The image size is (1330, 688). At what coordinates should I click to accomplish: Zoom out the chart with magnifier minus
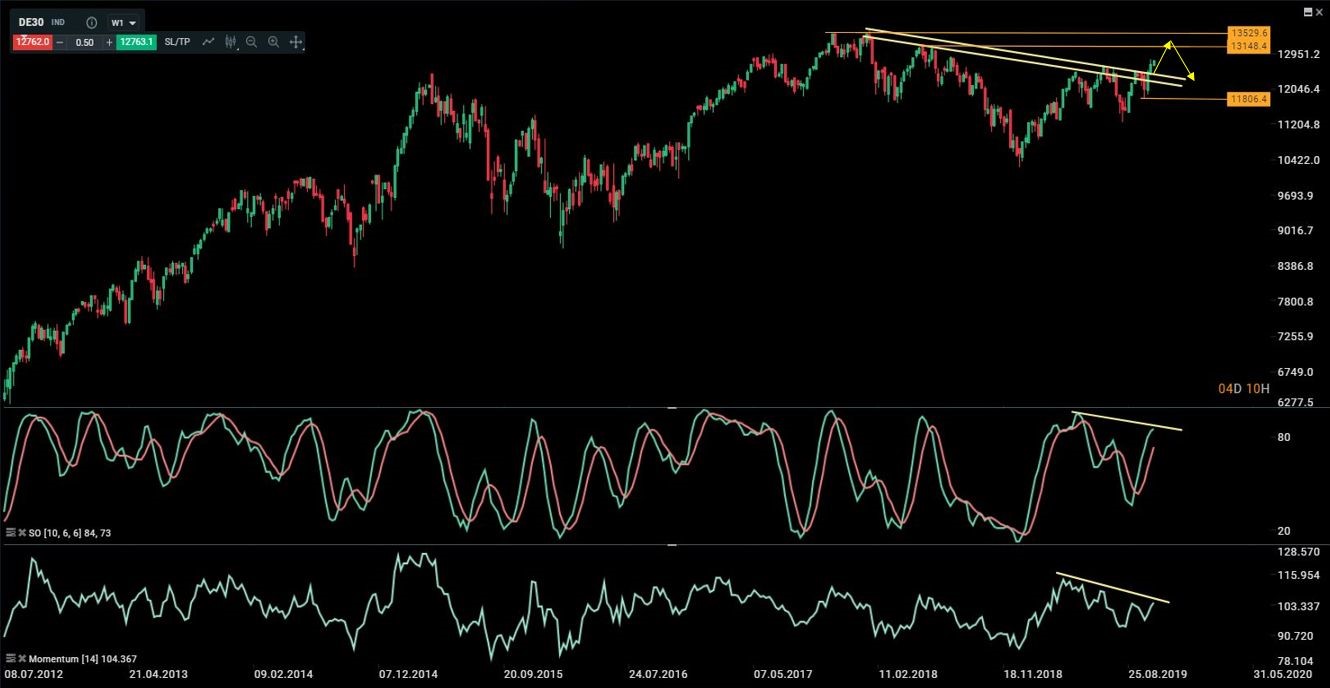[251, 42]
